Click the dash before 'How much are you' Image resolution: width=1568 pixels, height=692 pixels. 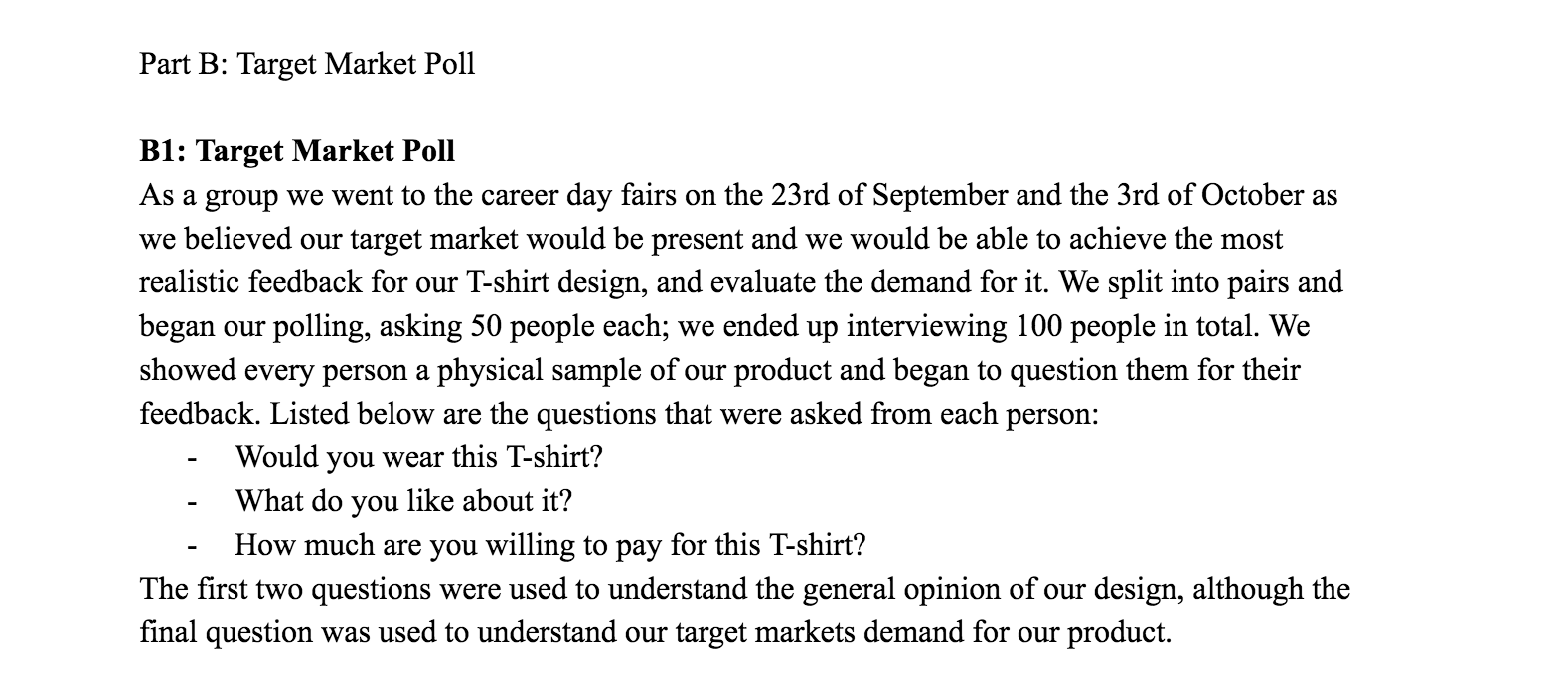[x=192, y=546]
